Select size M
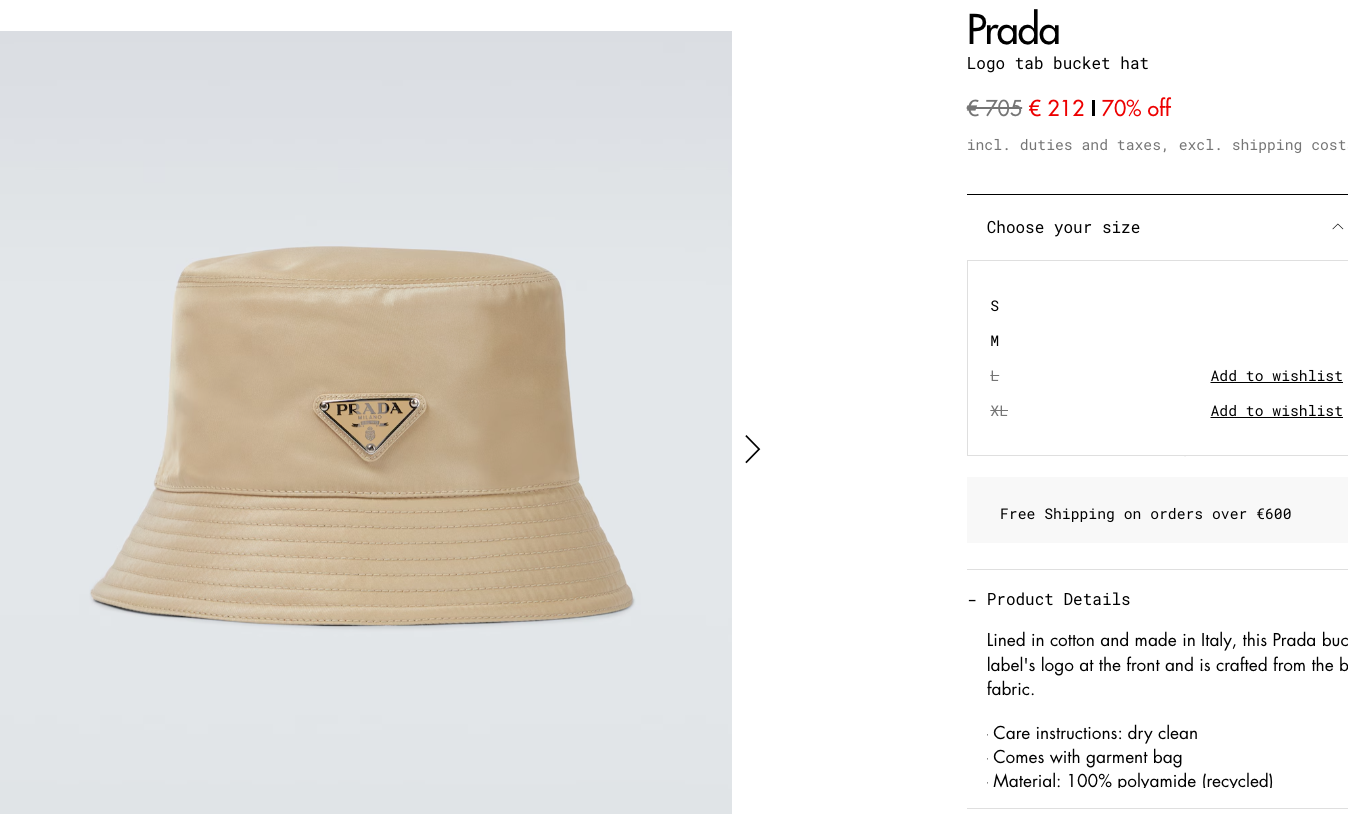The width and height of the screenshot is (1348, 814). [x=995, y=341]
